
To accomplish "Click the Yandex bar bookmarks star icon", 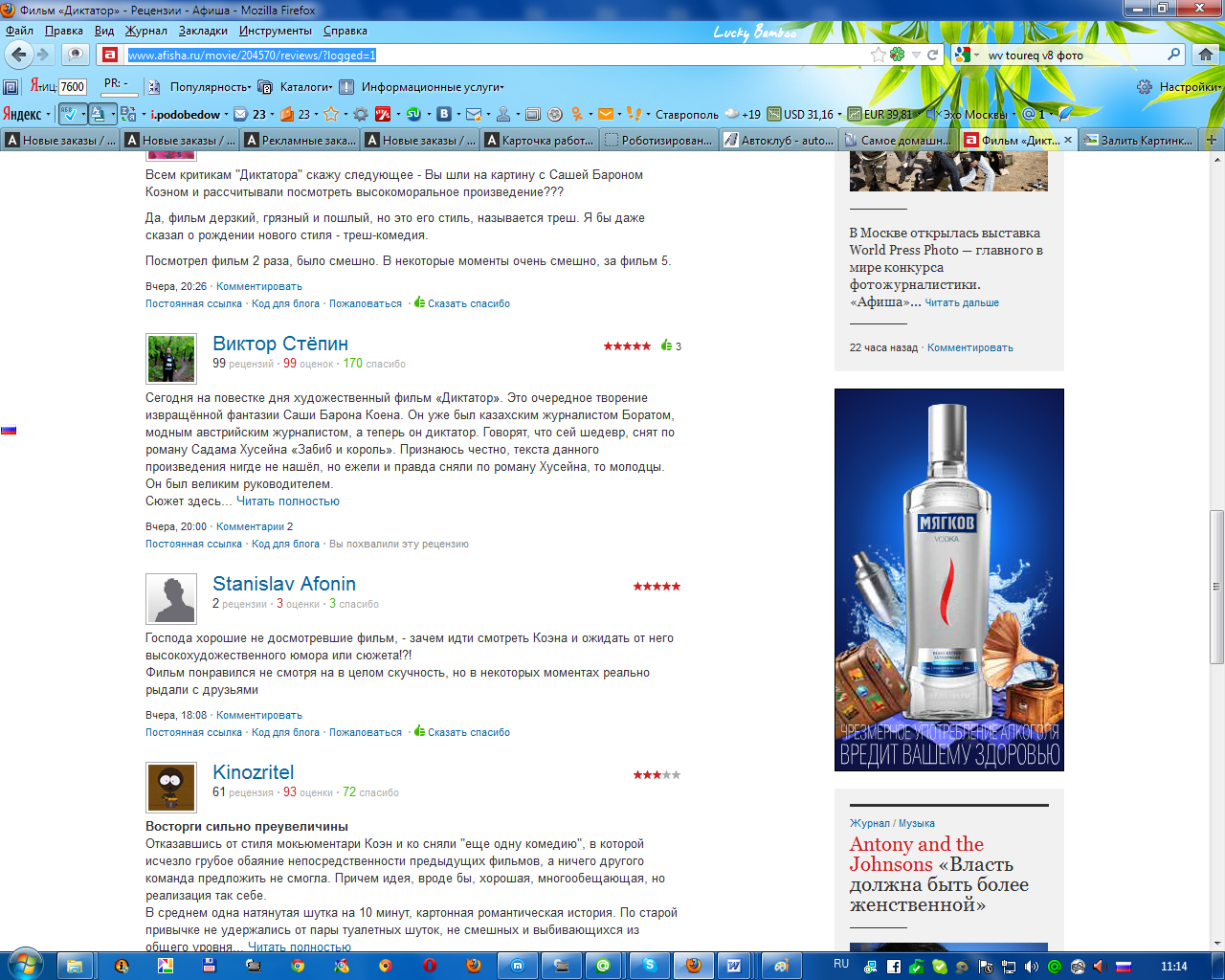I will 331,114.
